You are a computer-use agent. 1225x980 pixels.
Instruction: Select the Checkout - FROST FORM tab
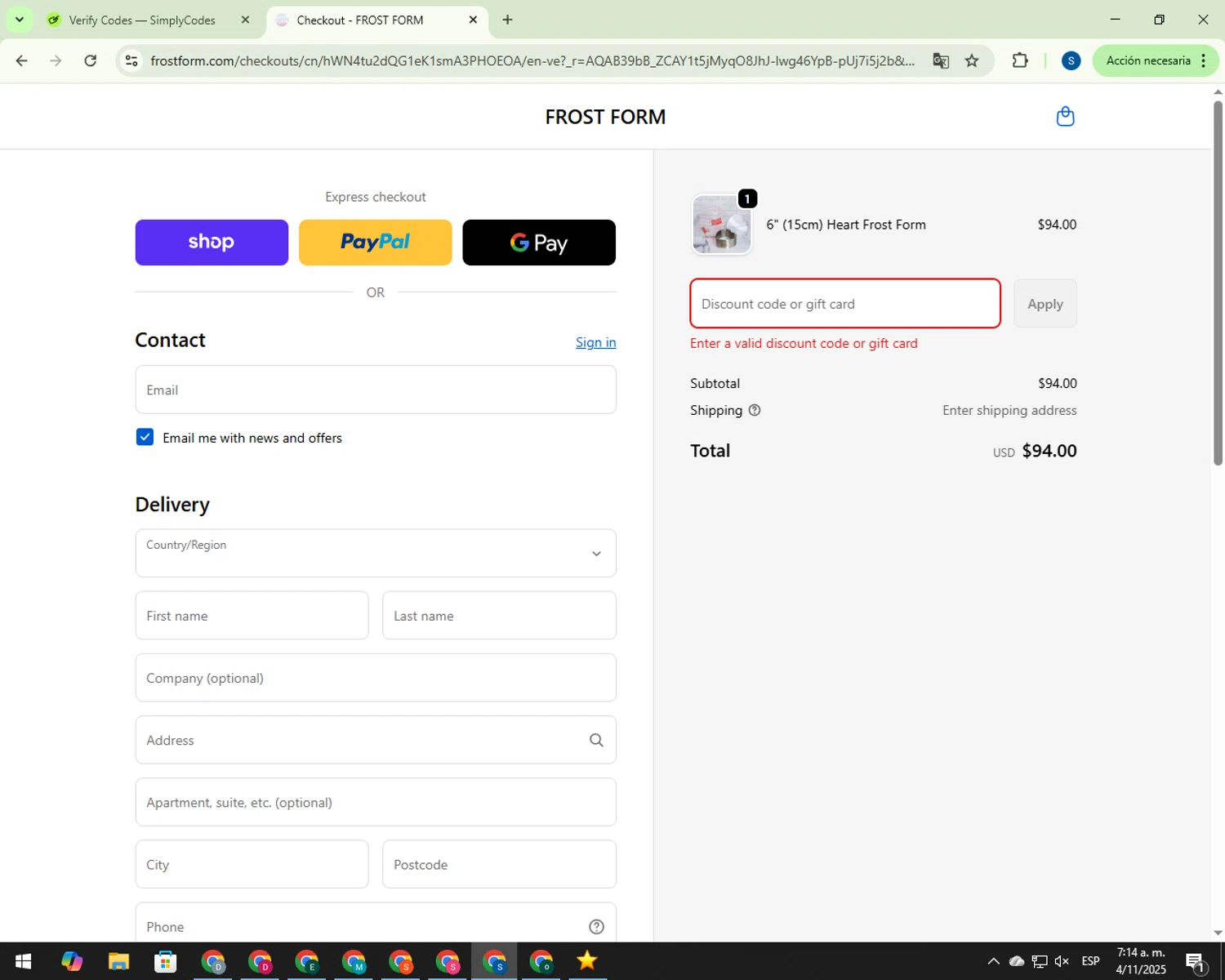[376, 20]
